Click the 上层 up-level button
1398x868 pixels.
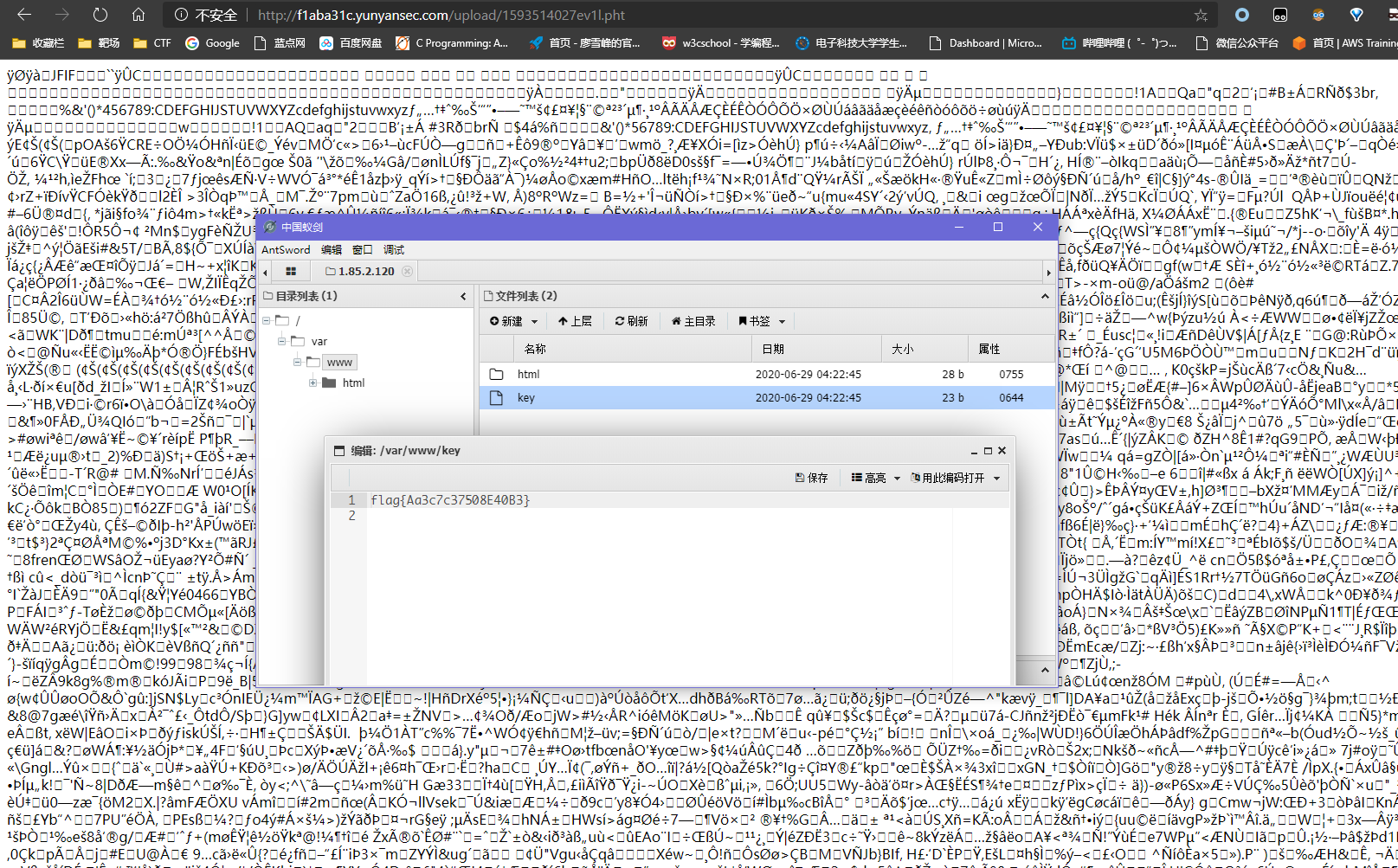pyautogui.click(x=575, y=321)
